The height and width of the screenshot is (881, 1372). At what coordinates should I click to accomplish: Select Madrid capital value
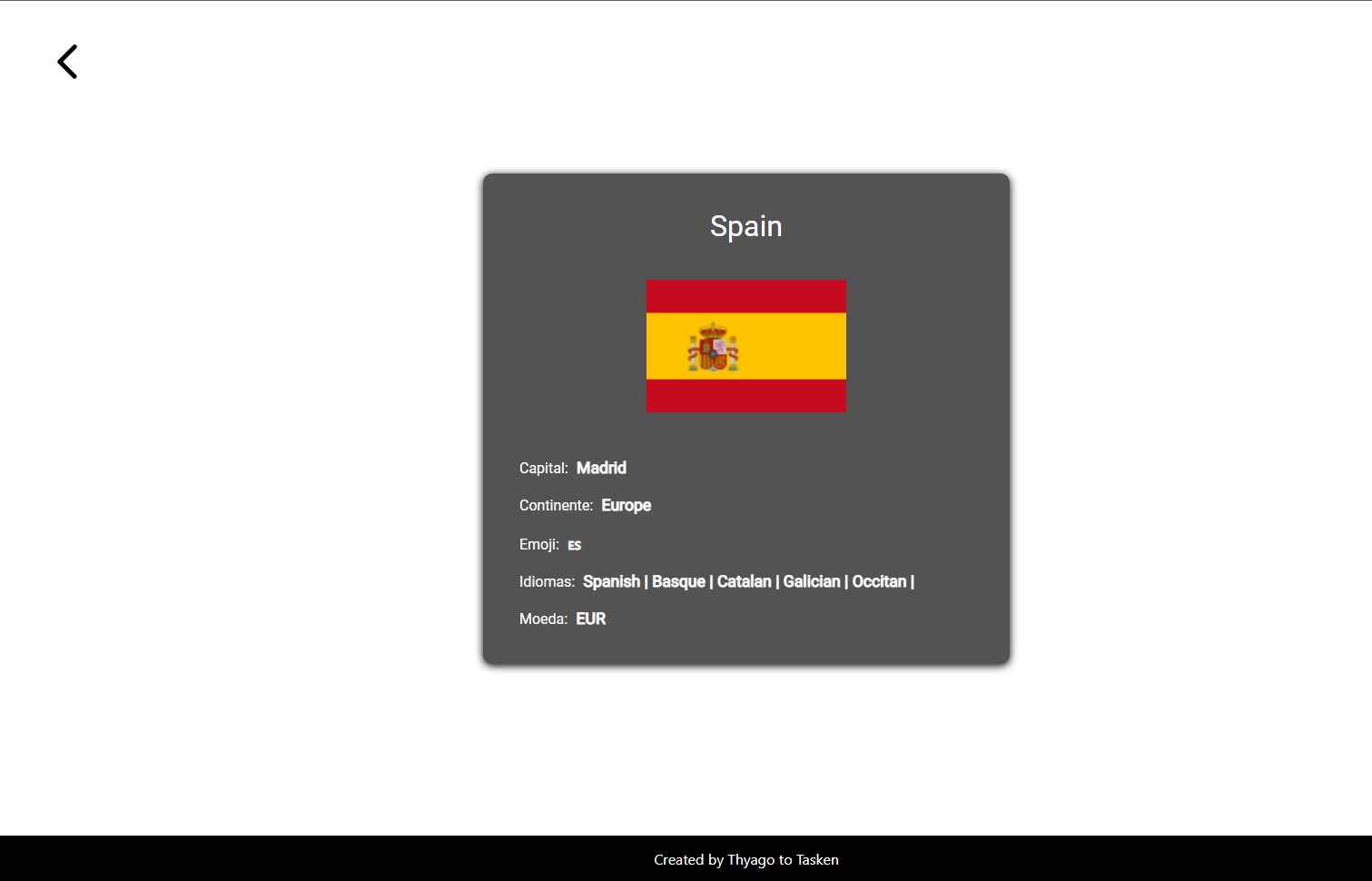pyautogui.click(x=601, y=468)
